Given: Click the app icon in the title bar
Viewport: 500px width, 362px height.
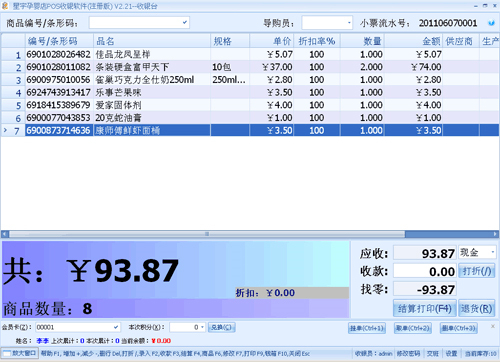Looking at the screenshot, I should [5, 6].
